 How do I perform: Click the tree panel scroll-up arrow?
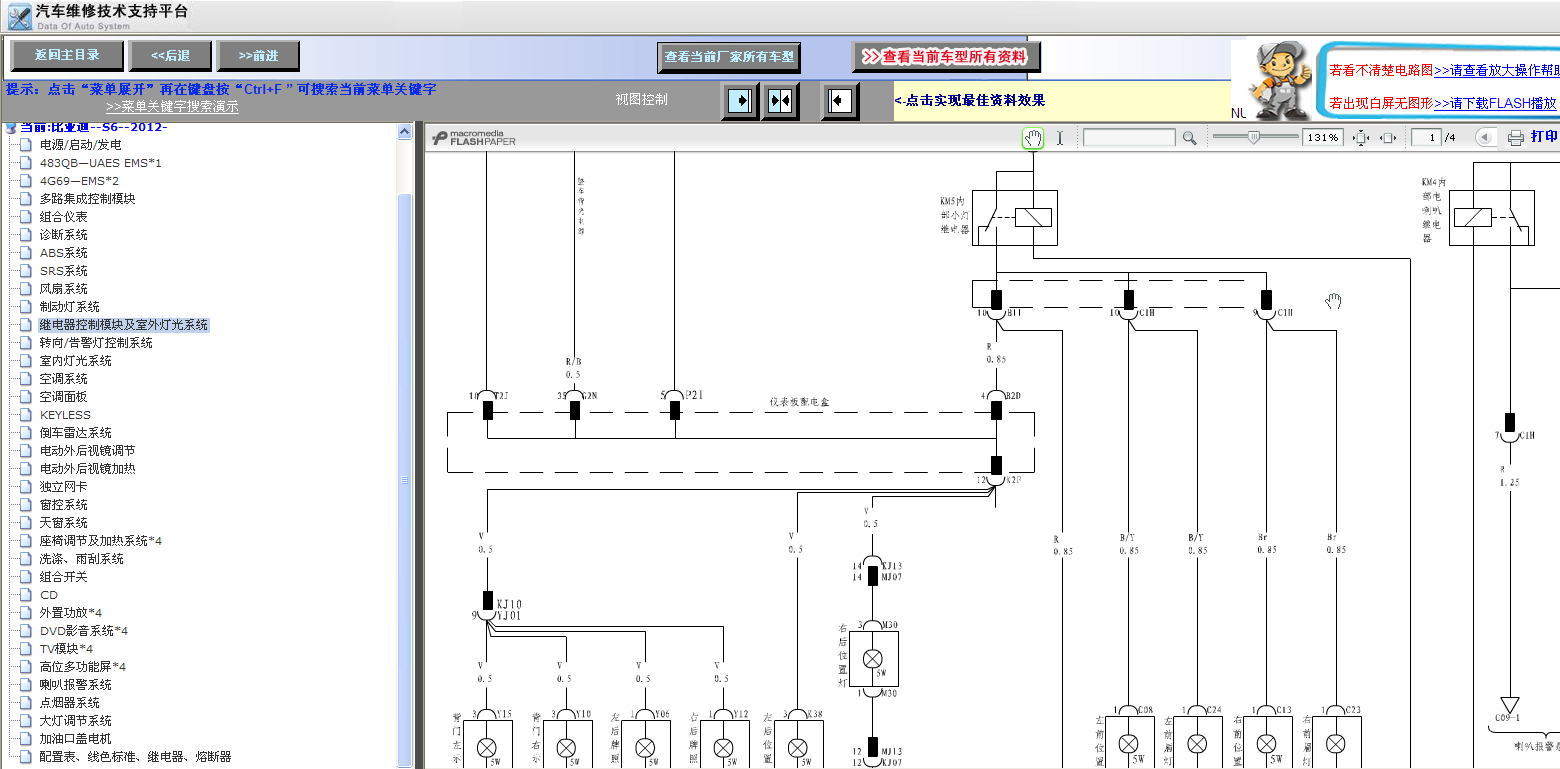pos(405,131)
